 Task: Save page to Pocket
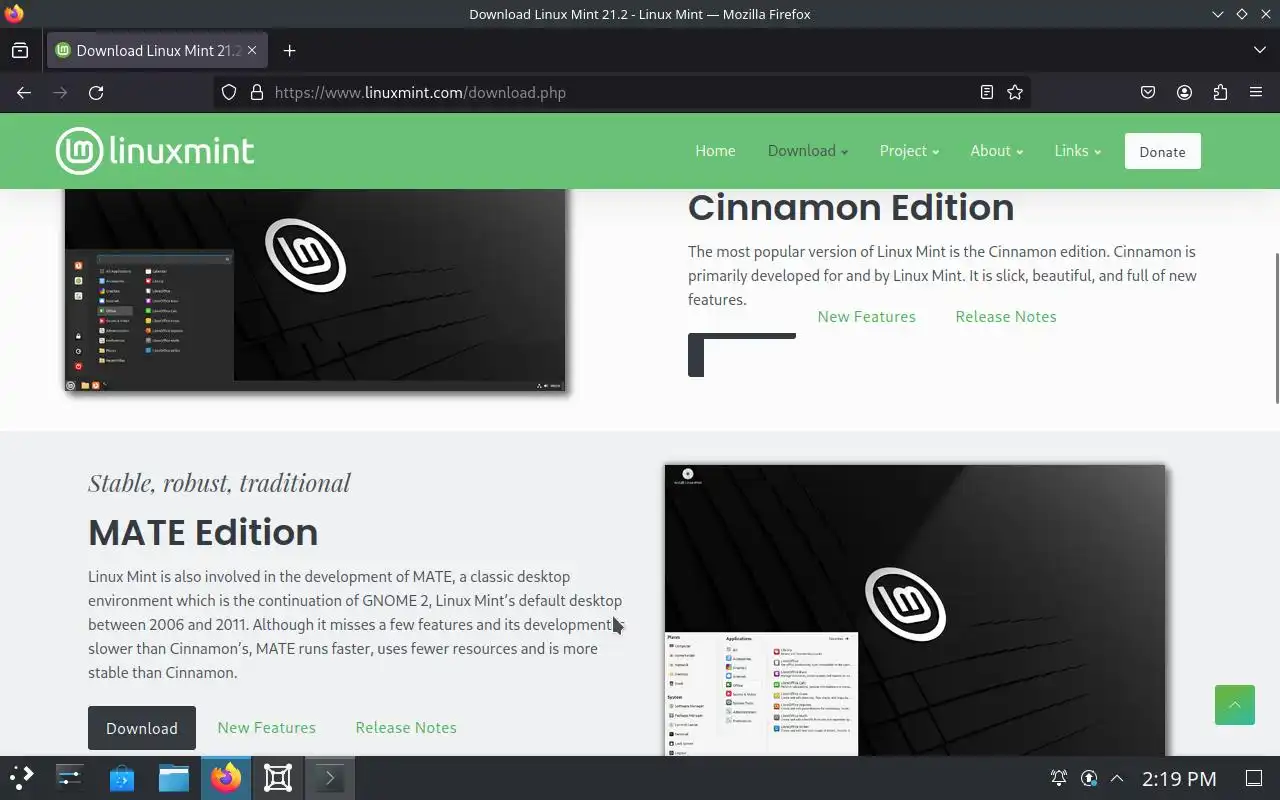pyautogui.click(x=1148, y=93)
